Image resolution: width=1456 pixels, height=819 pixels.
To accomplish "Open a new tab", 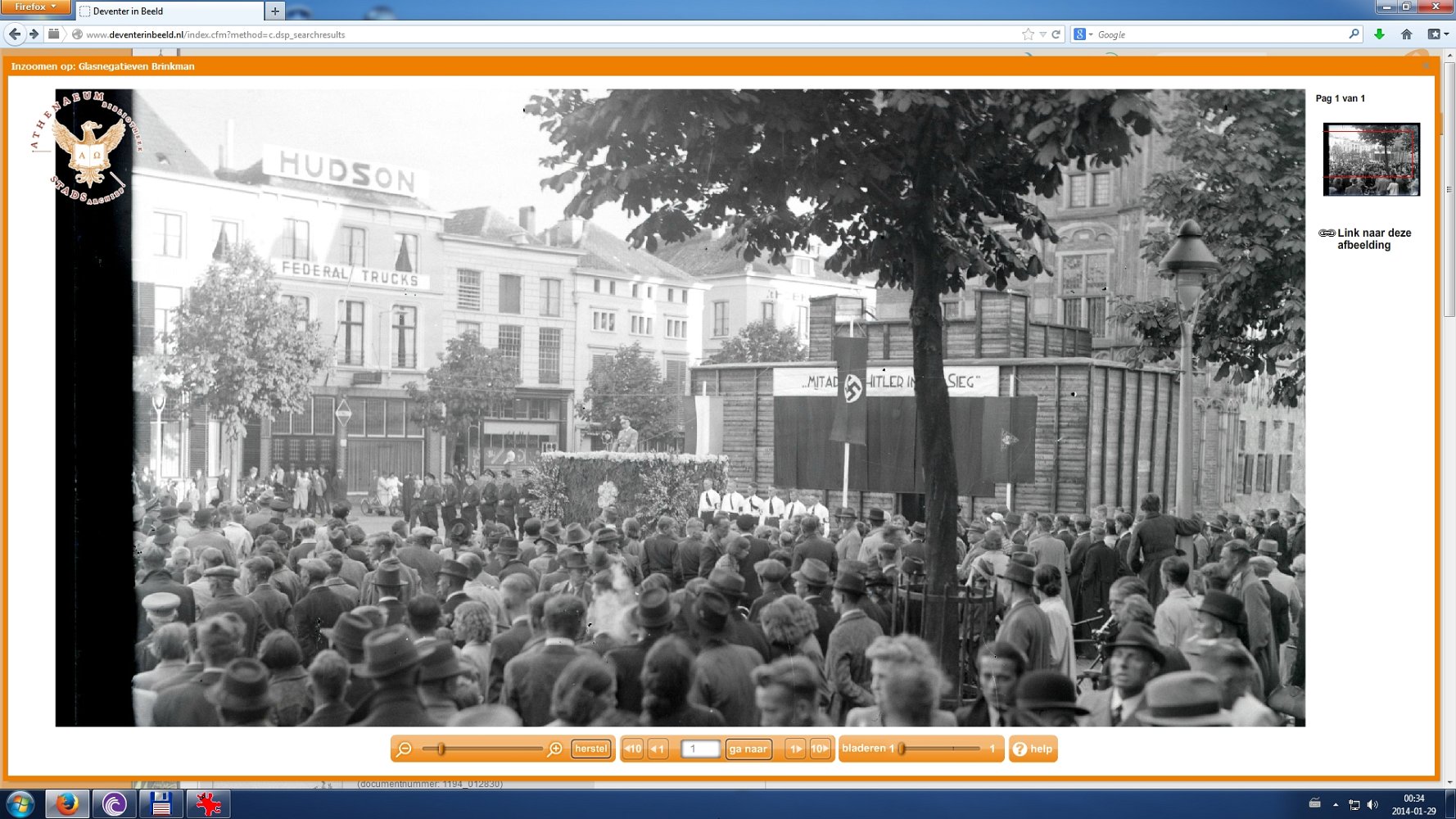I will tap(275, 11).
